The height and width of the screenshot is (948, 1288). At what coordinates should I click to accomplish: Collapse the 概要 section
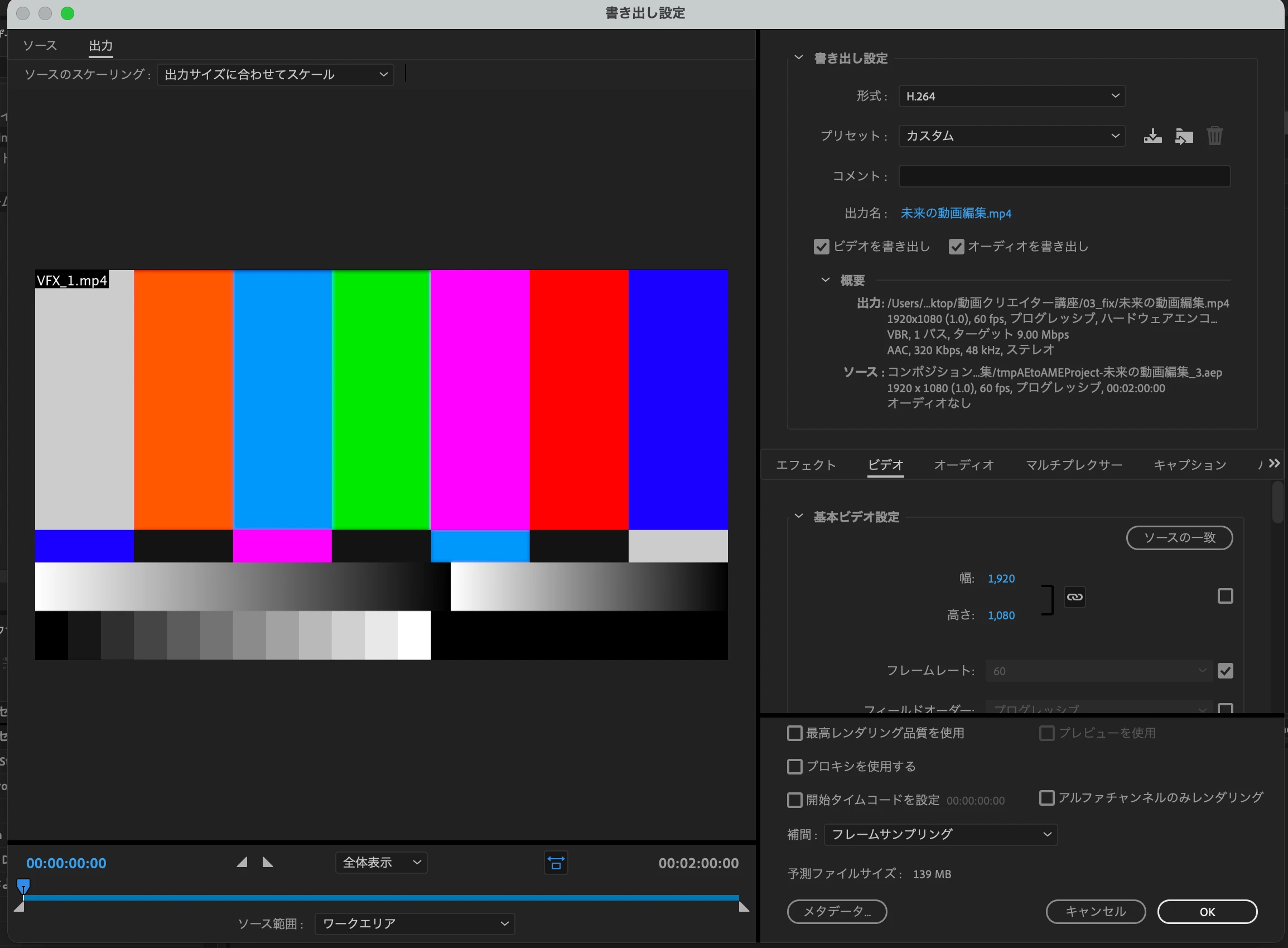coord(825,280)
